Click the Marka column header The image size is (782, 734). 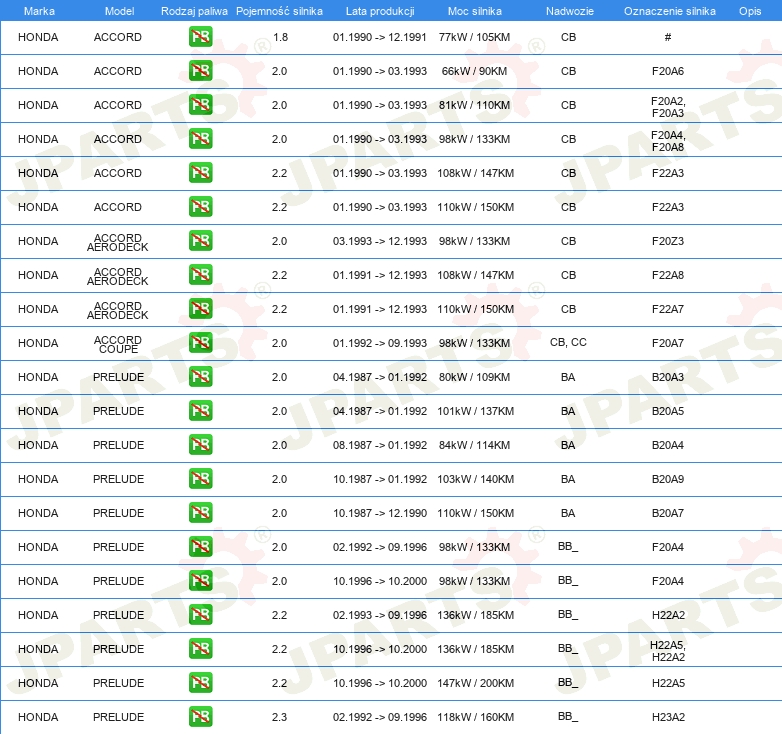point(39,11)
